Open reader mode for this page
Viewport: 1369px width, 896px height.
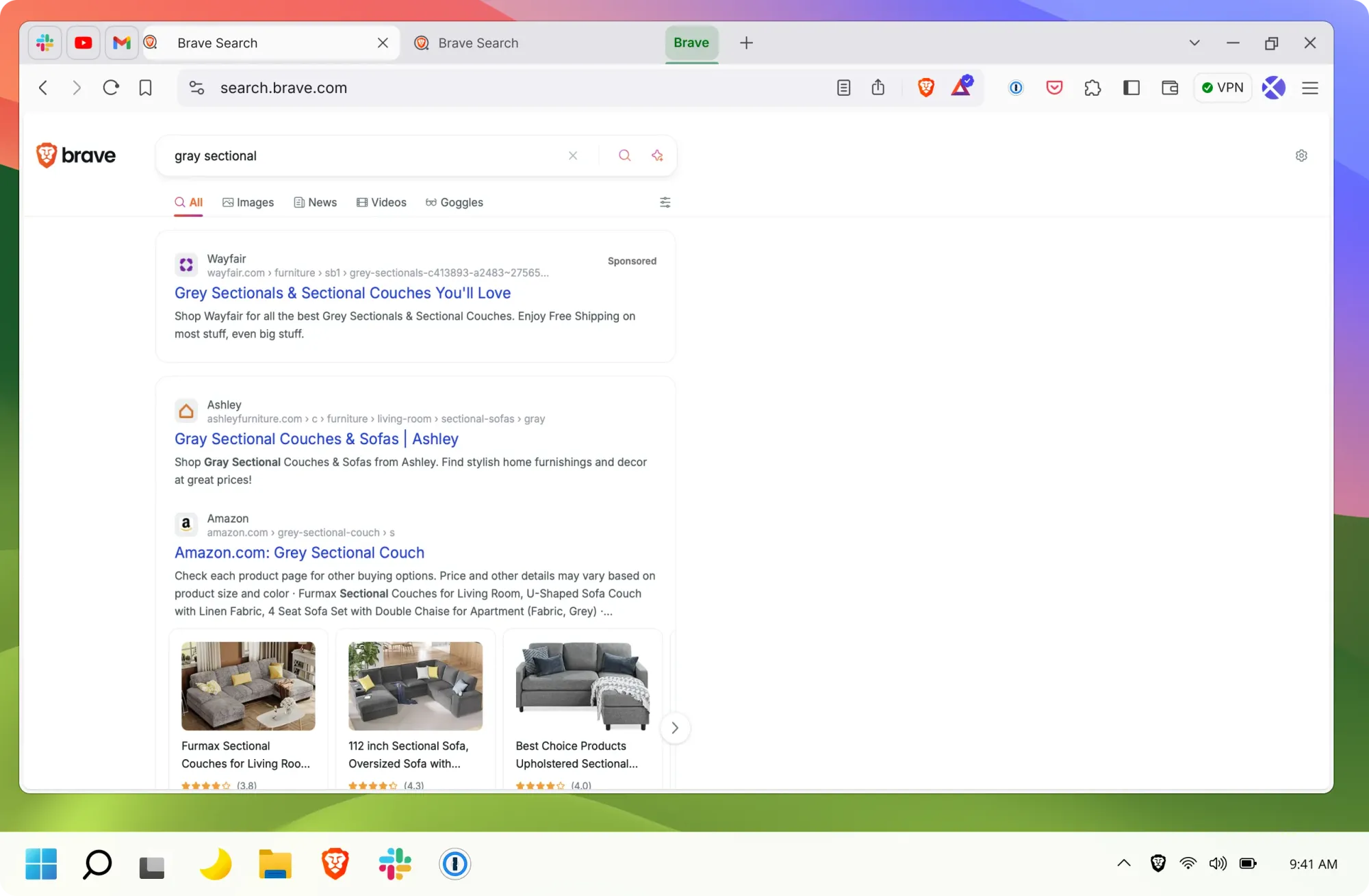point(844,88)
